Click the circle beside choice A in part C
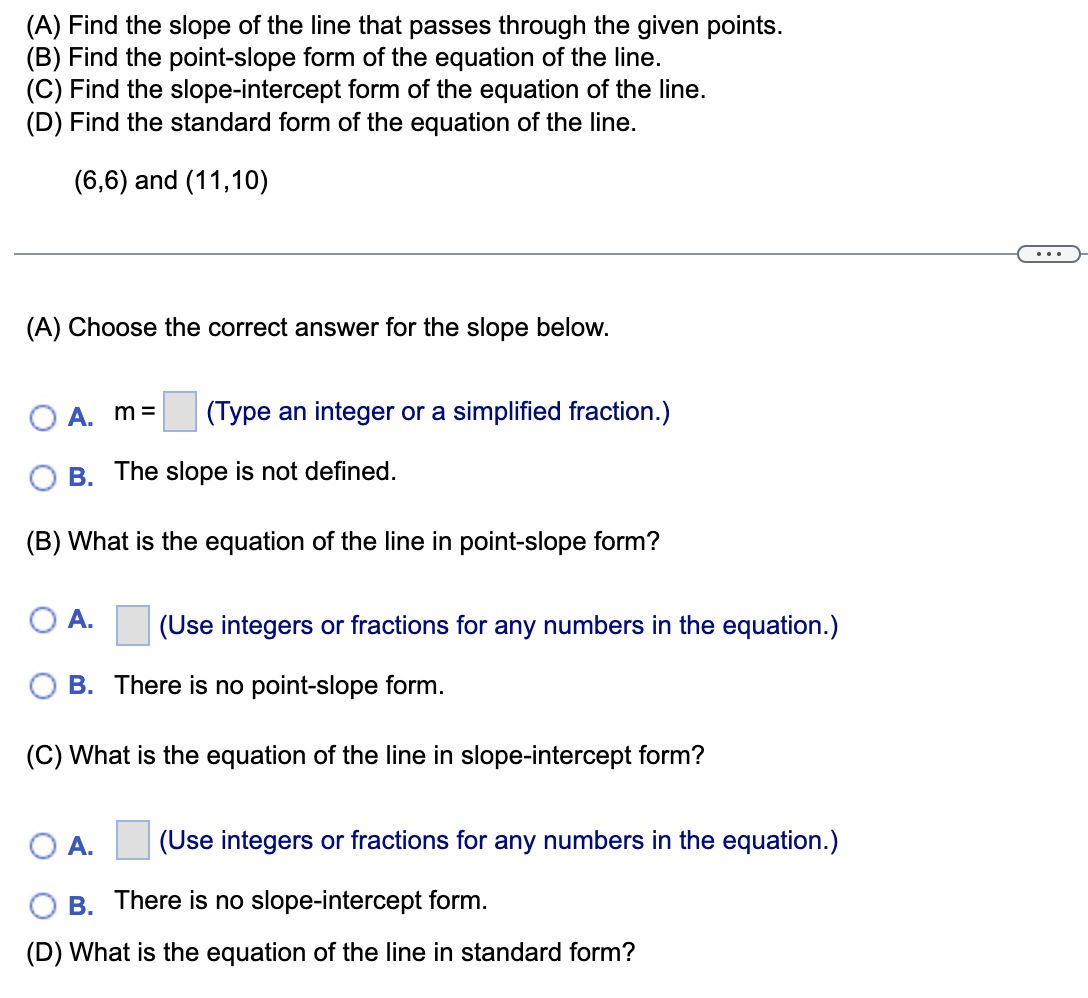The height and width of the screenshot is (998, 1088). tap(42, 845)
